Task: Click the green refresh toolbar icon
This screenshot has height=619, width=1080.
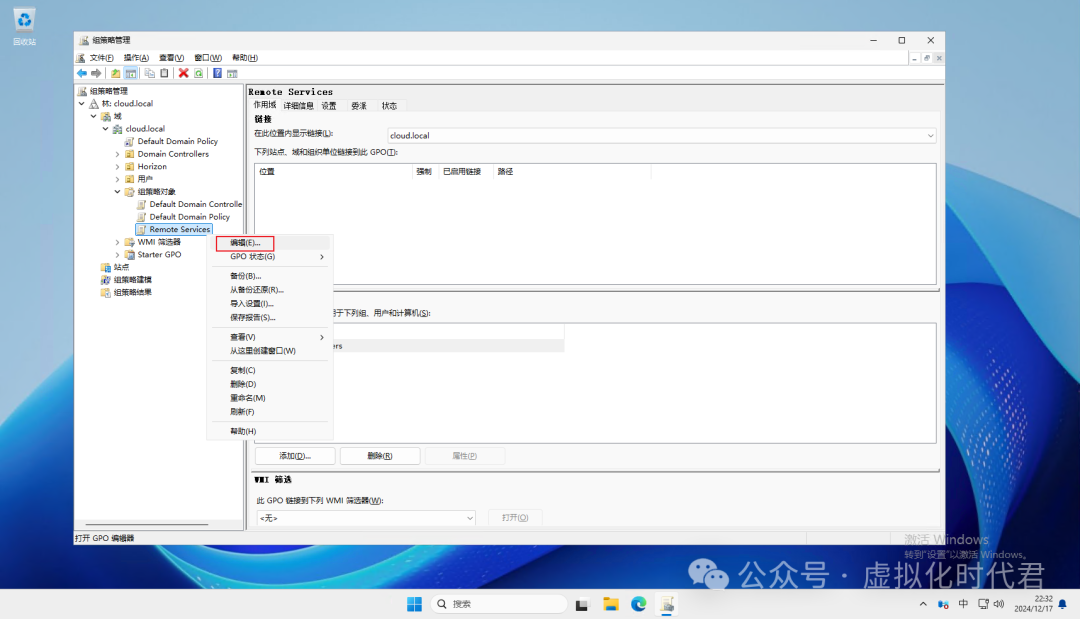Action: pos(198,73)
